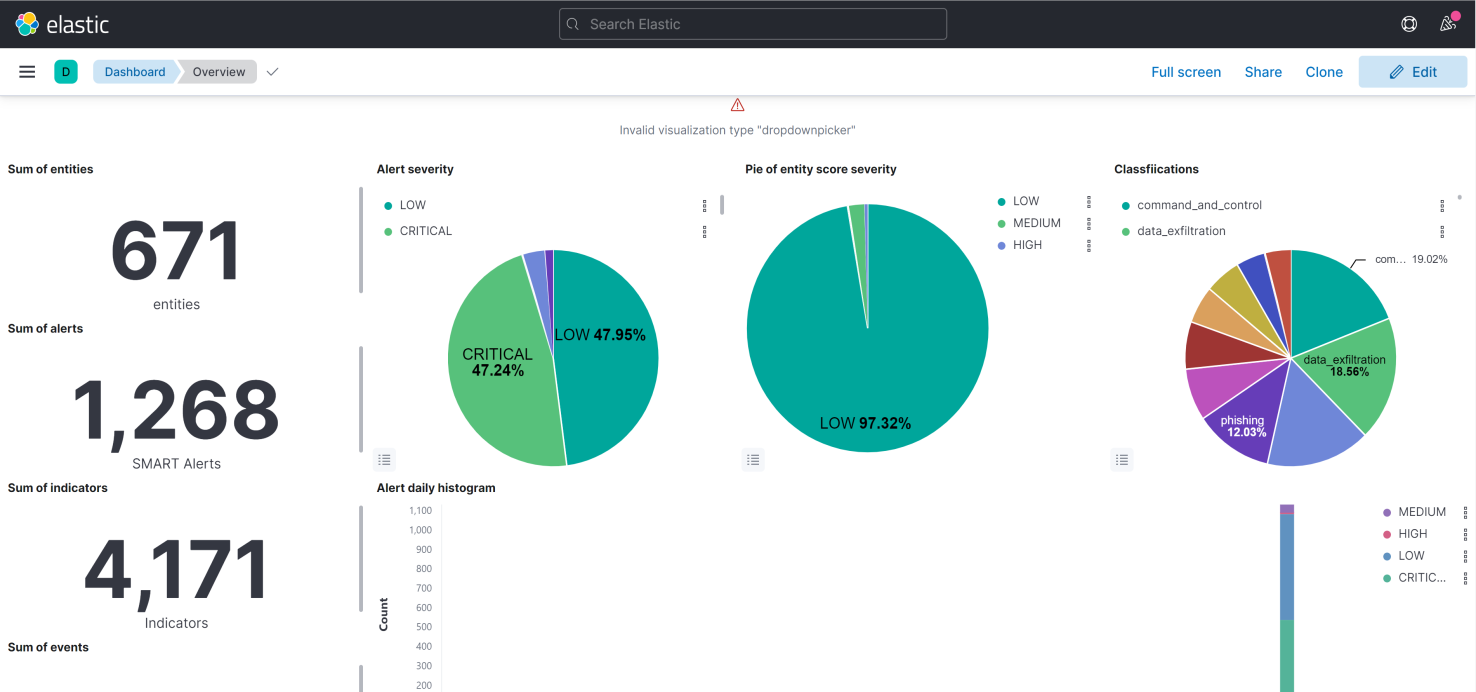Select the green D space avatar

pyautogui.click(x=66, y=72)
